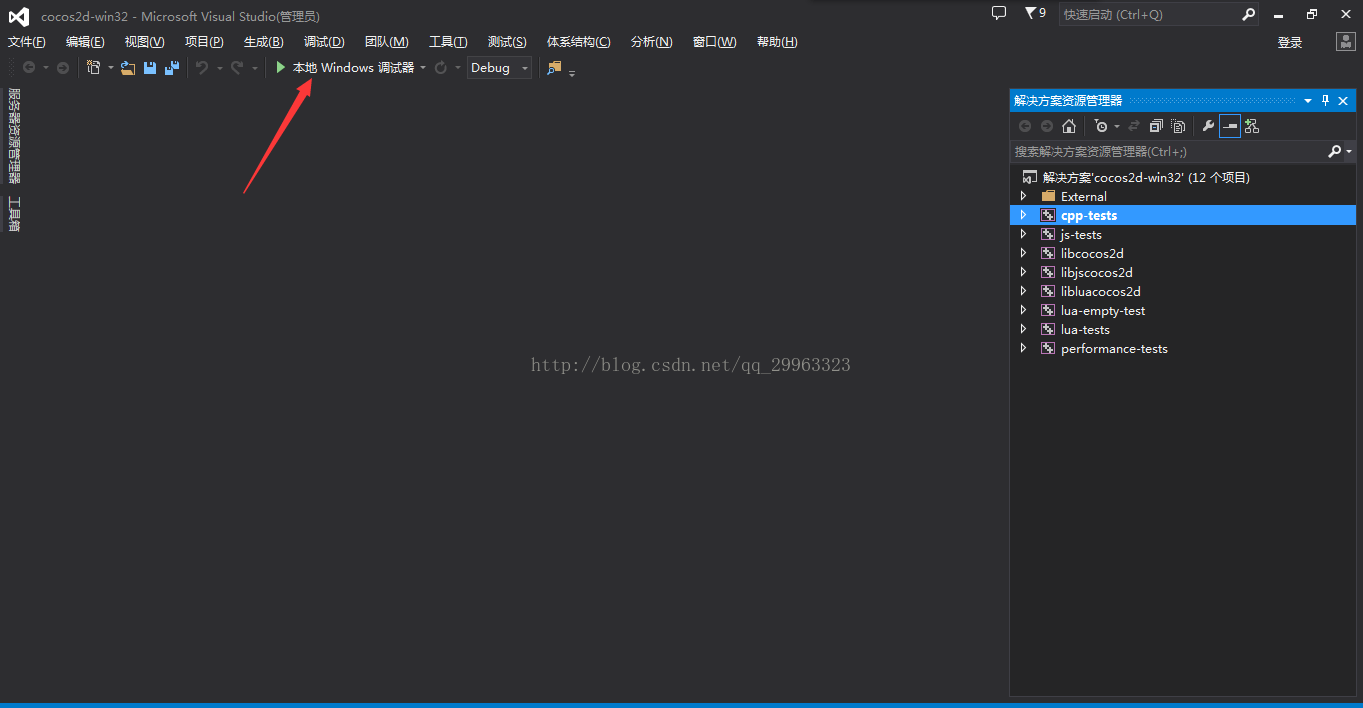
Task: Click the Open File folder icon
Action: click(128, 68)
